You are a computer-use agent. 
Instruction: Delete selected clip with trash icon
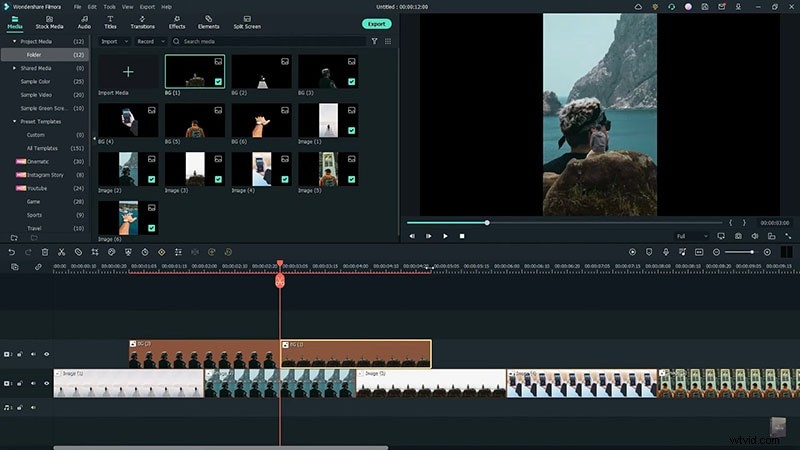(45, 252)
